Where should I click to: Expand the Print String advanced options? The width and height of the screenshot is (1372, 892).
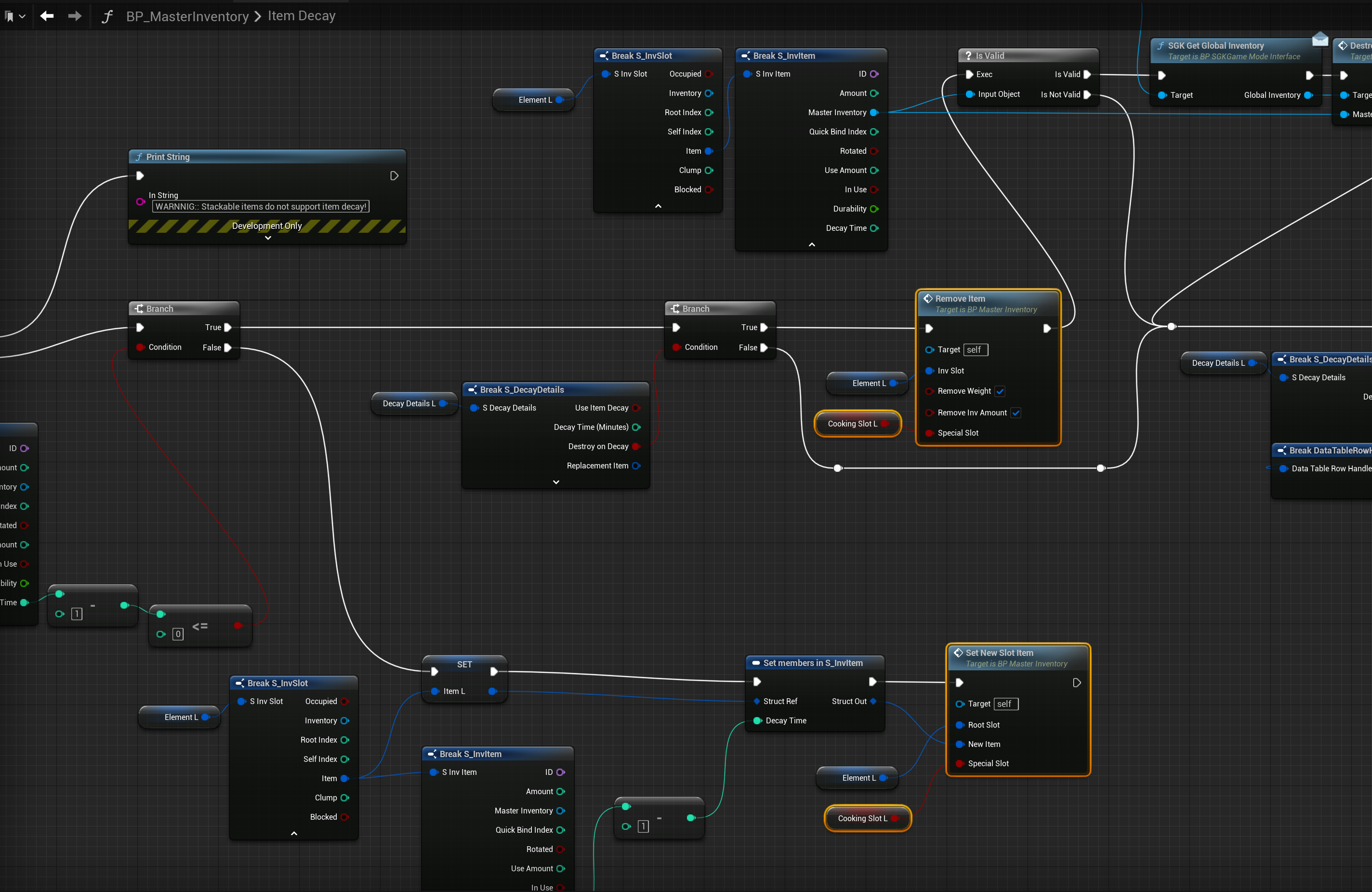(268, 238)
